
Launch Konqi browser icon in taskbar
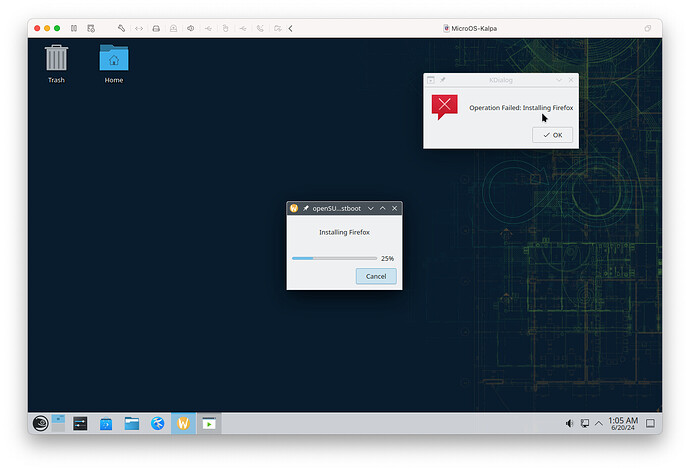(158, 423)
